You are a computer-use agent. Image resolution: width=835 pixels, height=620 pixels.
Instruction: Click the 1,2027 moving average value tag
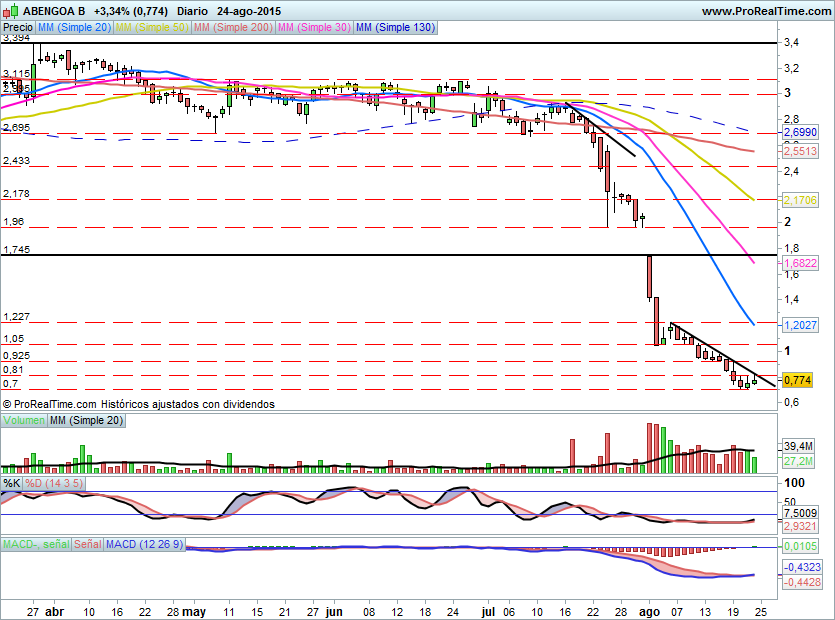[x=800, y=325]
